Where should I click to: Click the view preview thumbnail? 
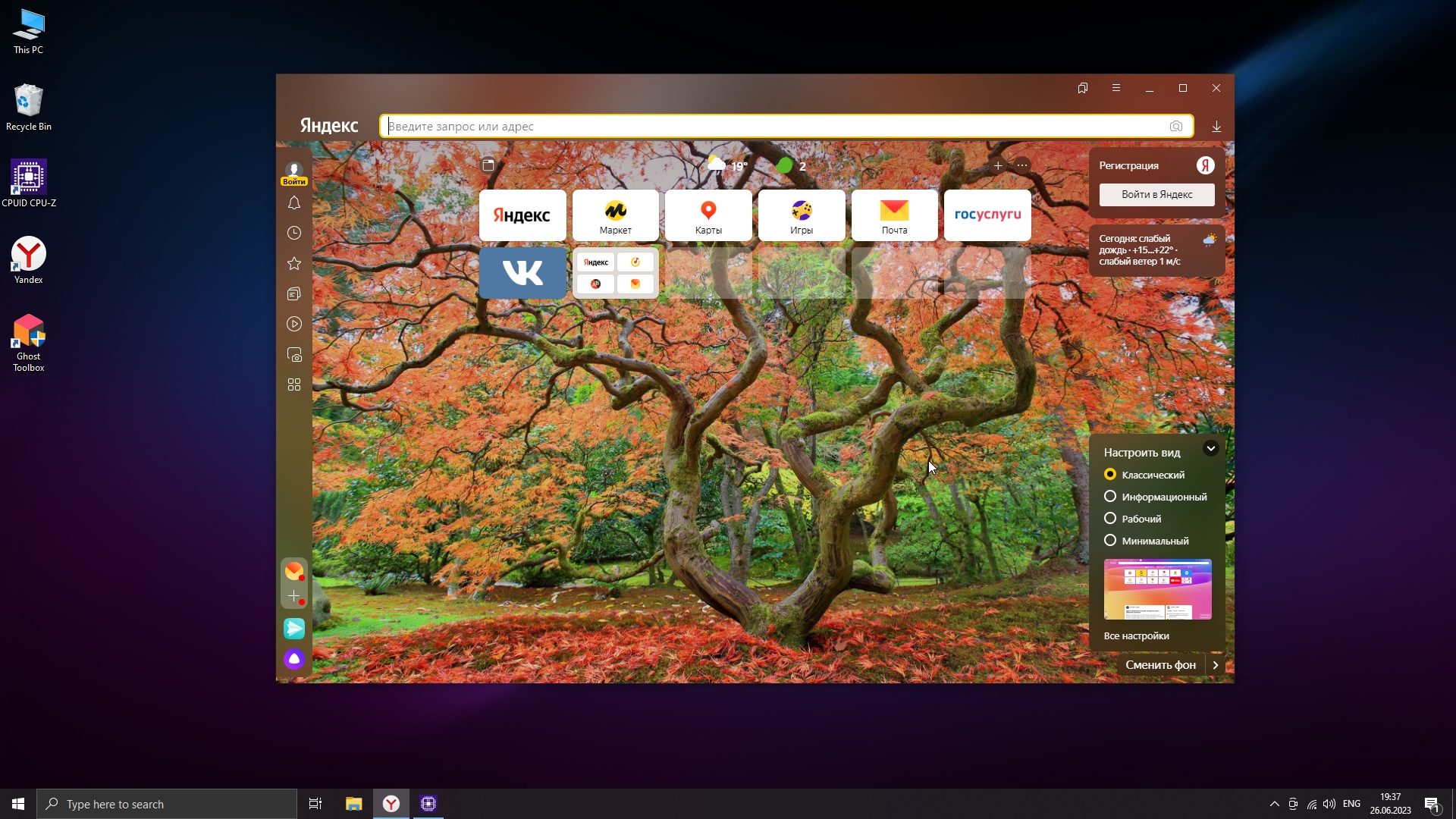(x=1157, y=589)
